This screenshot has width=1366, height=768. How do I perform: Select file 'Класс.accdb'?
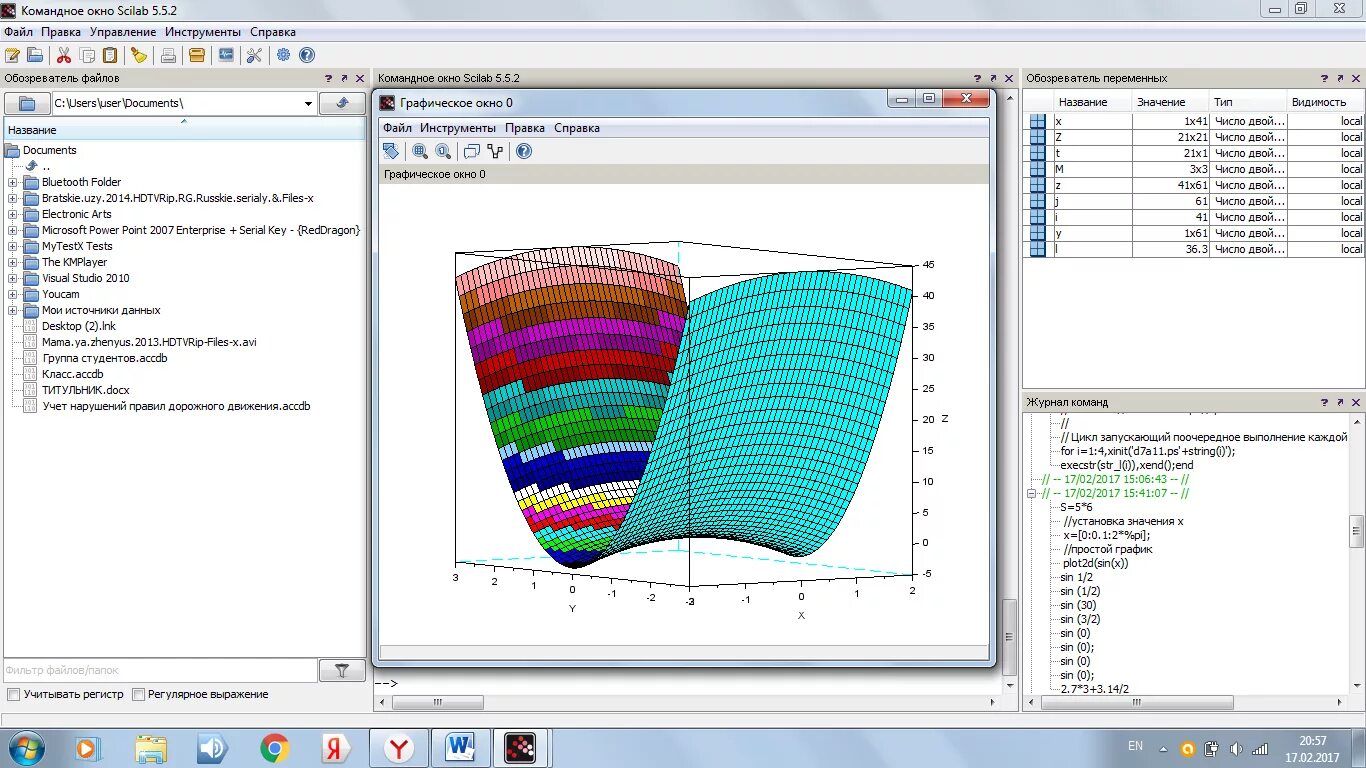(x=73, y=374)
